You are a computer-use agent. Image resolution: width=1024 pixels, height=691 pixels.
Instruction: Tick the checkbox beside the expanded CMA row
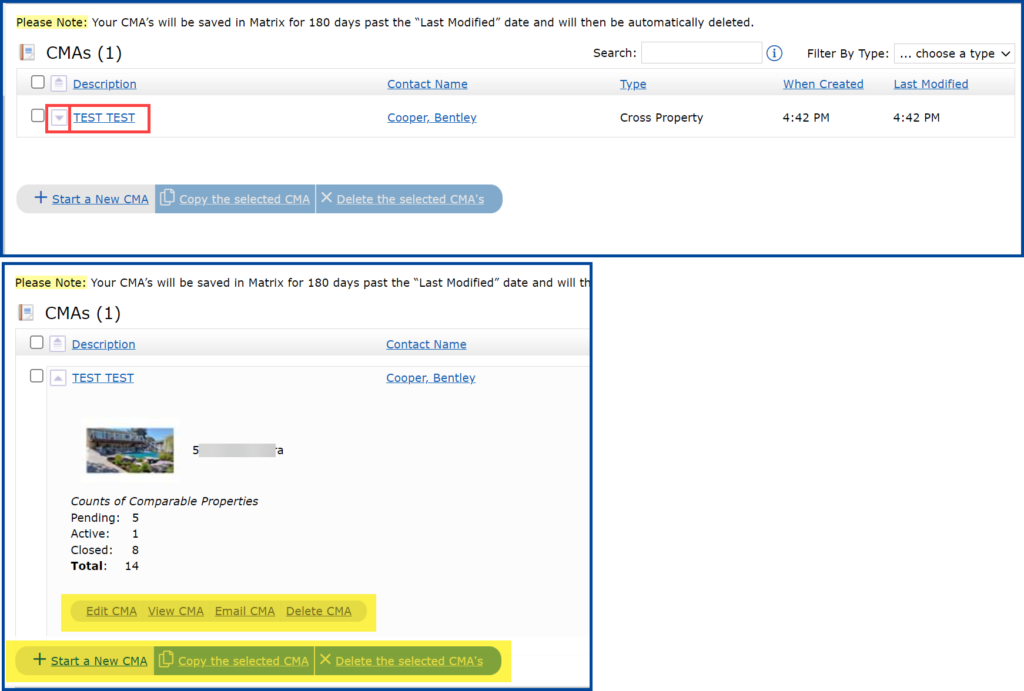pos(37,377)
